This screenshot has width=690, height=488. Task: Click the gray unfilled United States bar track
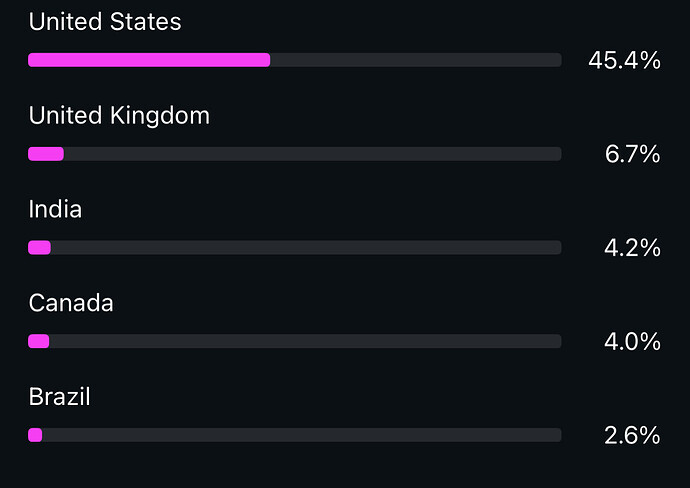(415, 60)
